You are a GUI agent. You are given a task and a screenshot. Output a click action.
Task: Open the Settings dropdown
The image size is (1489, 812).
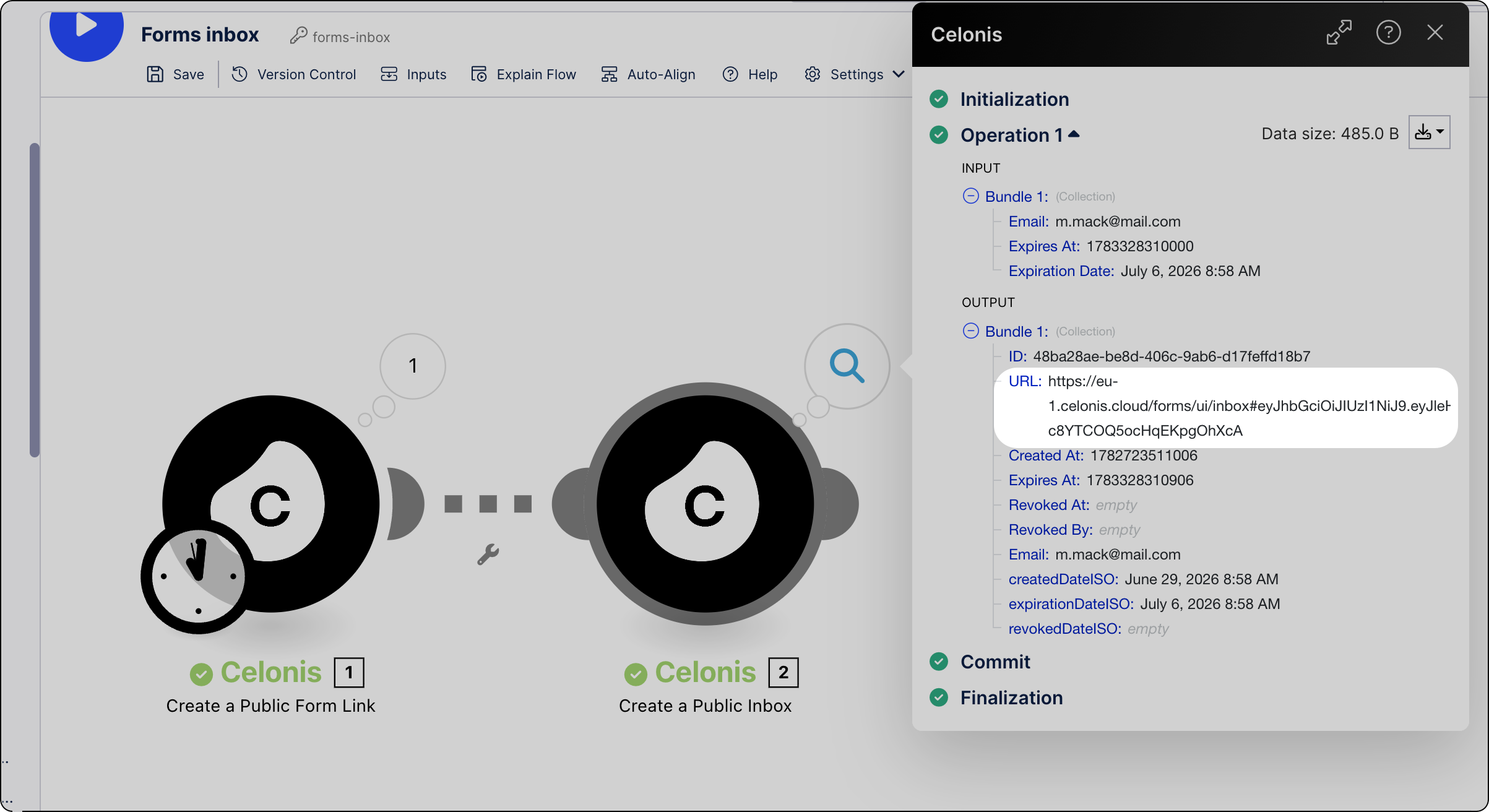coord(855,74)
